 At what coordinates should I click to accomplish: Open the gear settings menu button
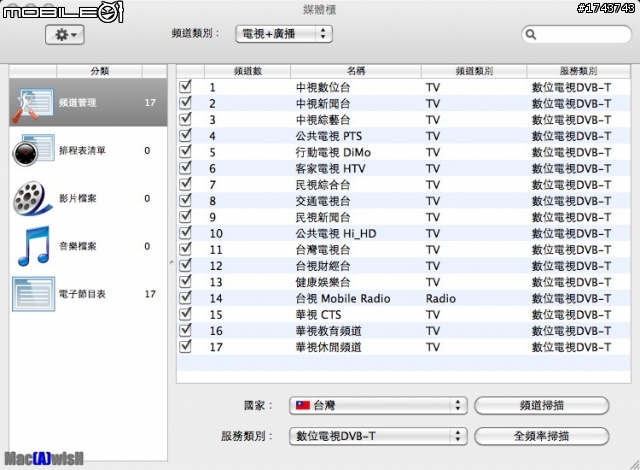[65, 35]
